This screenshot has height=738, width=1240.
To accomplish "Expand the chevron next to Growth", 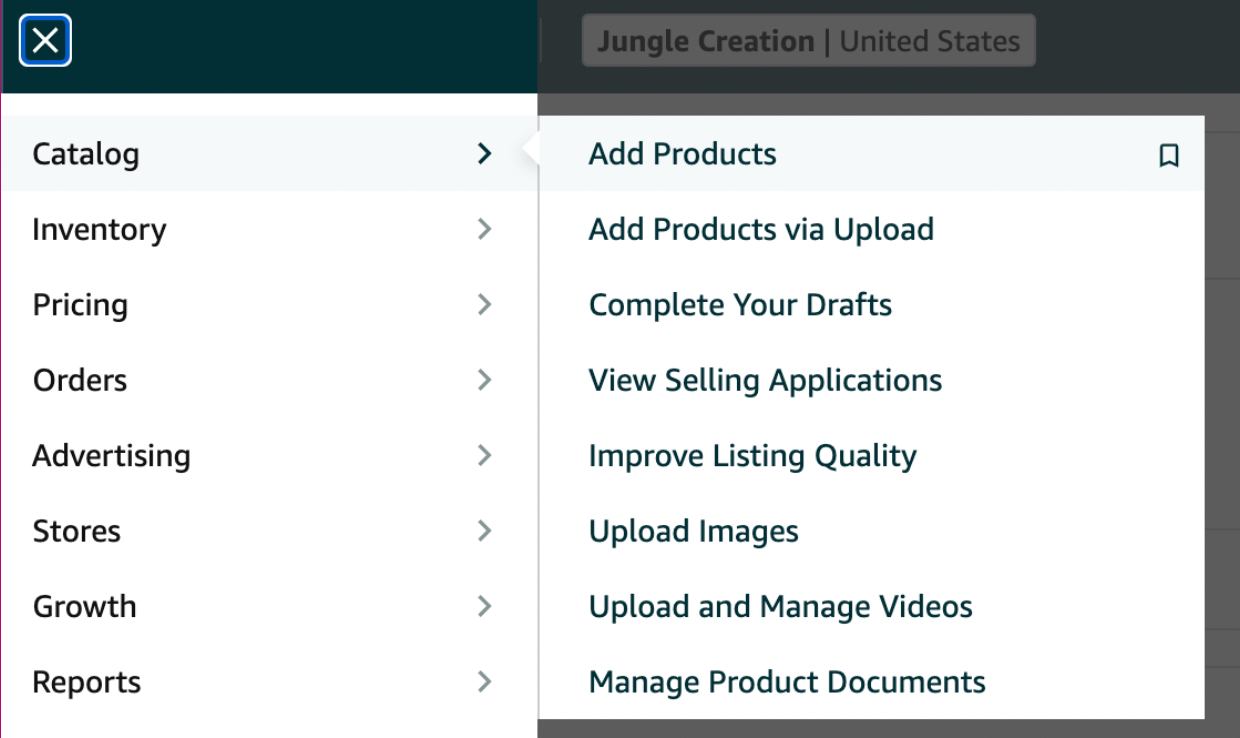I will pyautogui.click(x=485, y=606).
